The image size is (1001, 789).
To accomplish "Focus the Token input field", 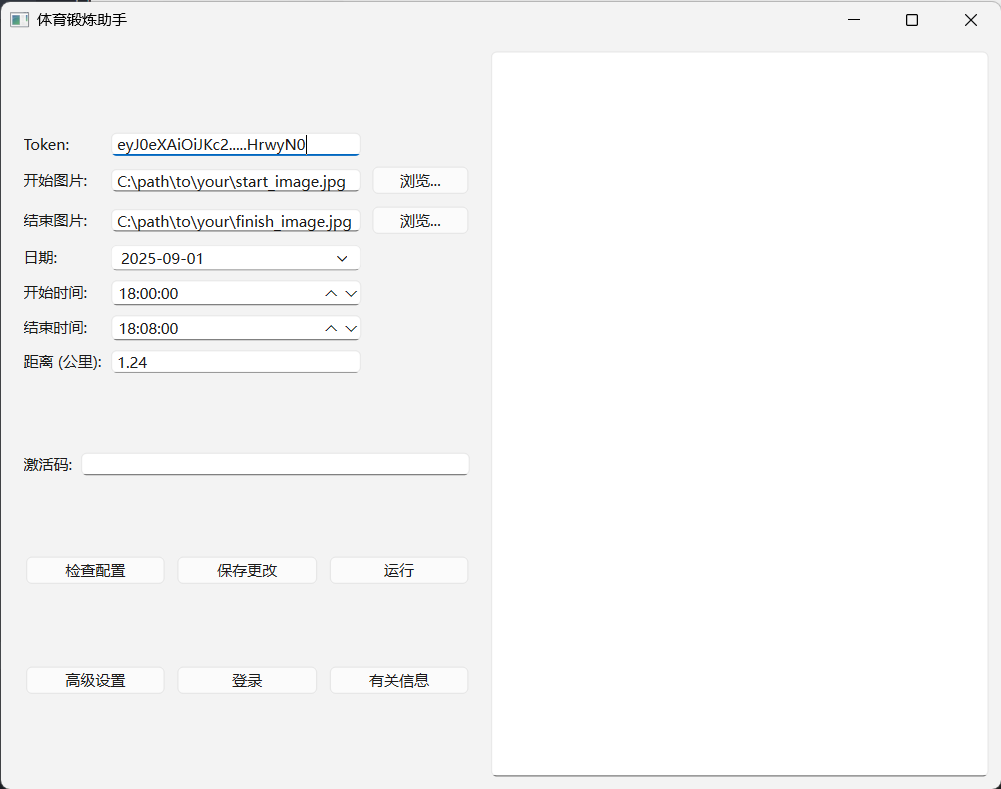I will point(235,145).
